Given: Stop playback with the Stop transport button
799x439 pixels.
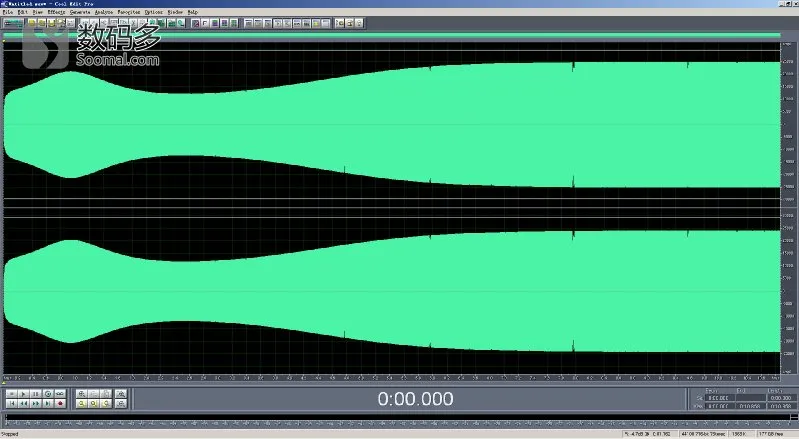Looking at the screenshot, I should (12, 394).
